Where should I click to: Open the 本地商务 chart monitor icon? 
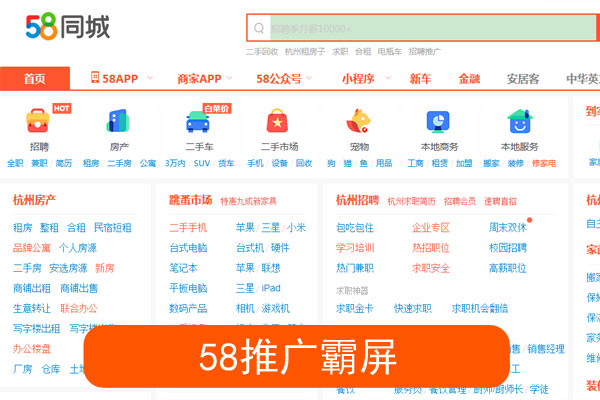438,122
